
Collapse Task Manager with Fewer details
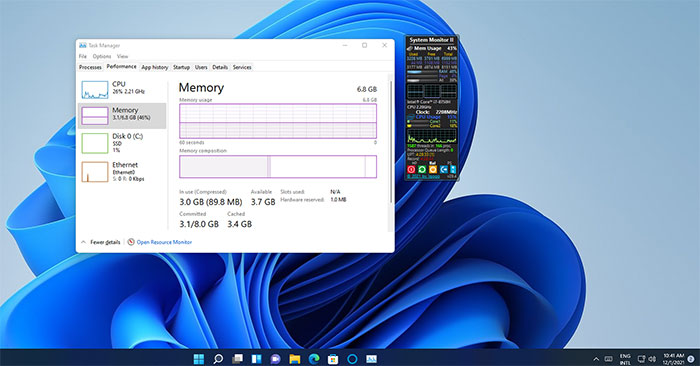click(101, 242)
